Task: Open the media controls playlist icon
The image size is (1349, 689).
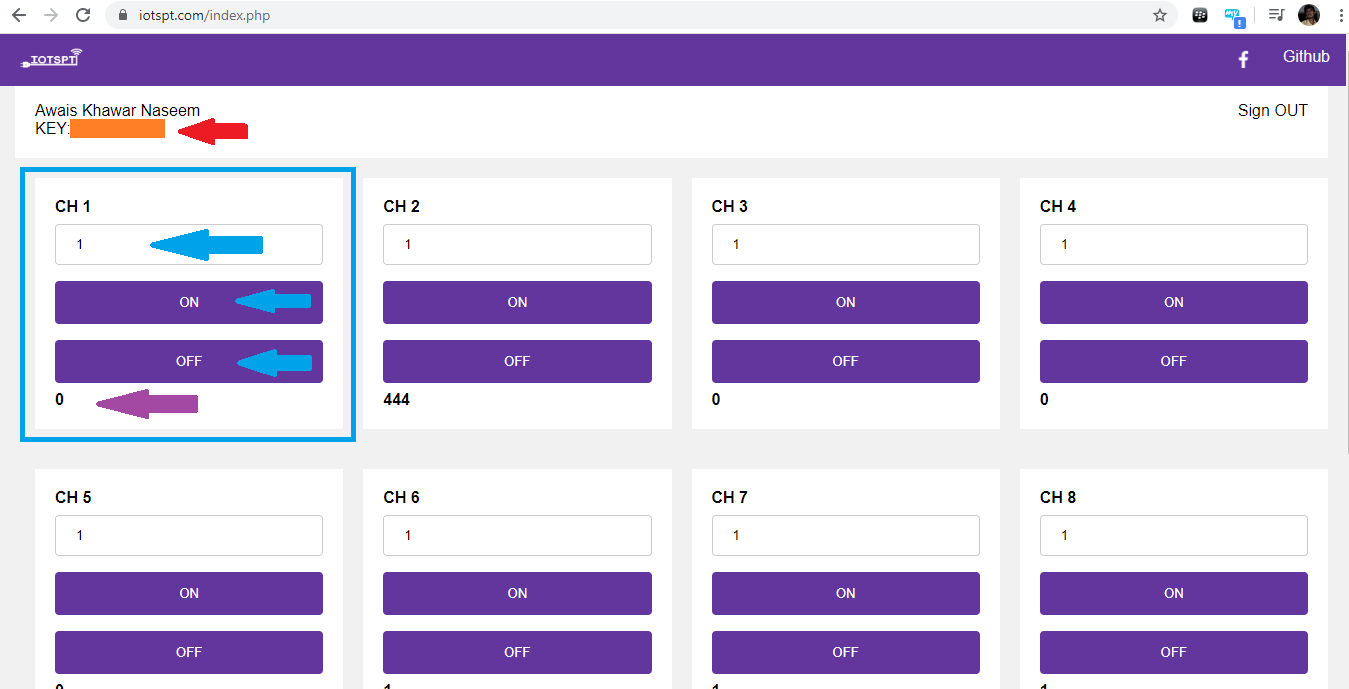Action: point(1276,15)
